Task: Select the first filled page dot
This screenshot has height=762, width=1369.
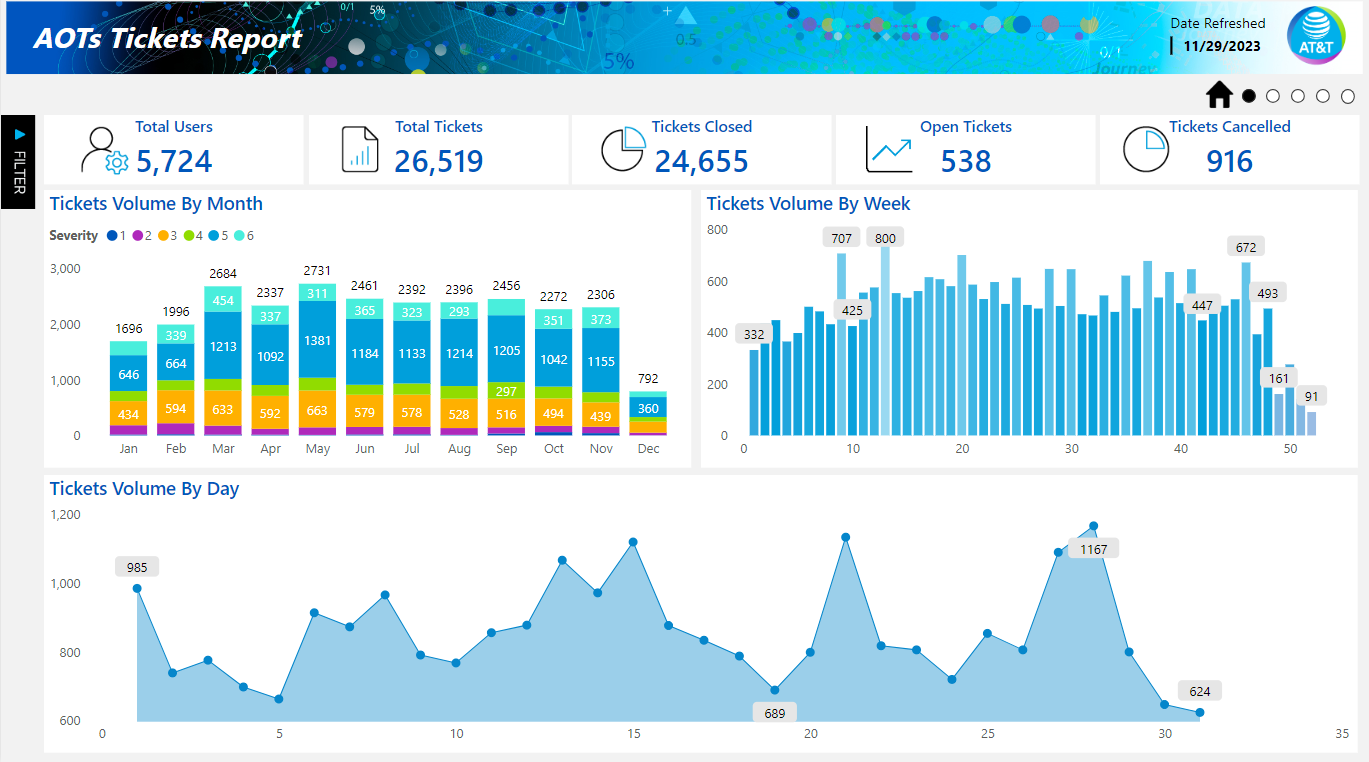Action: 1249,96
